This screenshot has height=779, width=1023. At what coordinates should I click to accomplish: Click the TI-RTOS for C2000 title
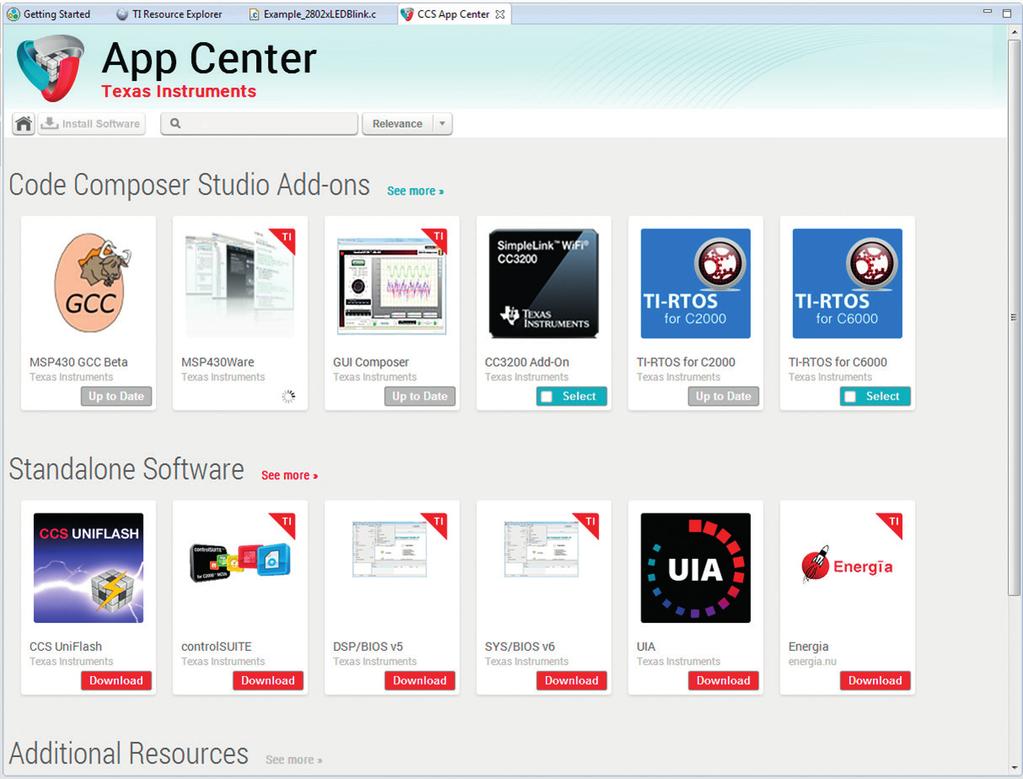pos(686,362)
